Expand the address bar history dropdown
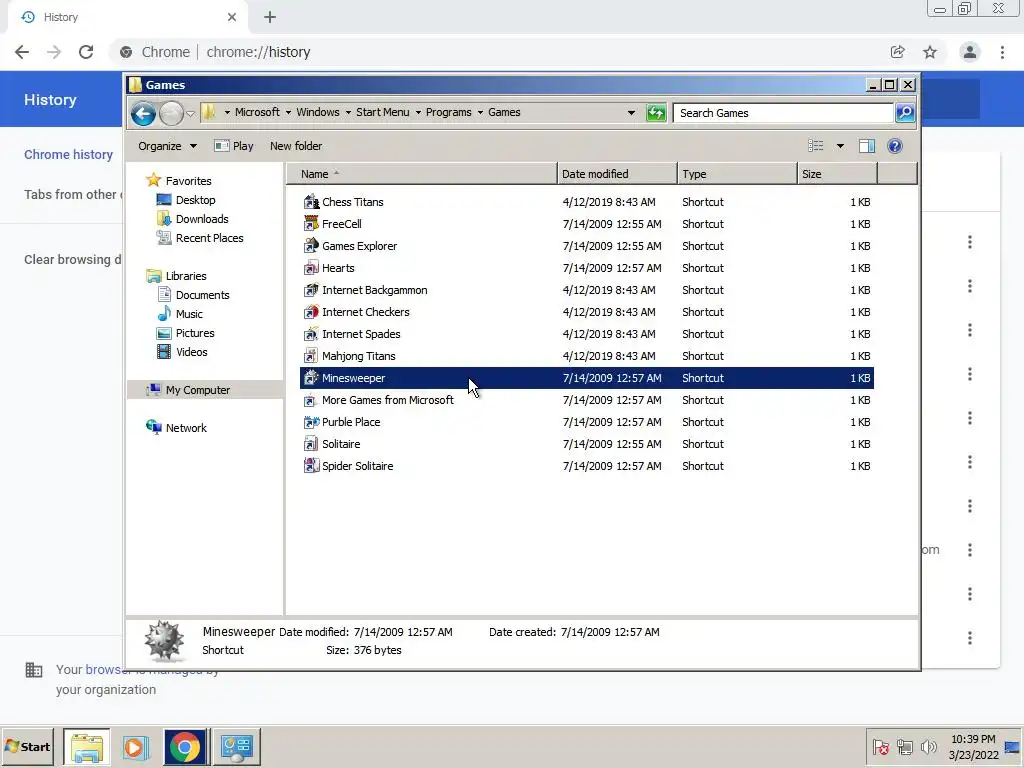The height and width of the screenshot is (768, 1024). [631, 113]
